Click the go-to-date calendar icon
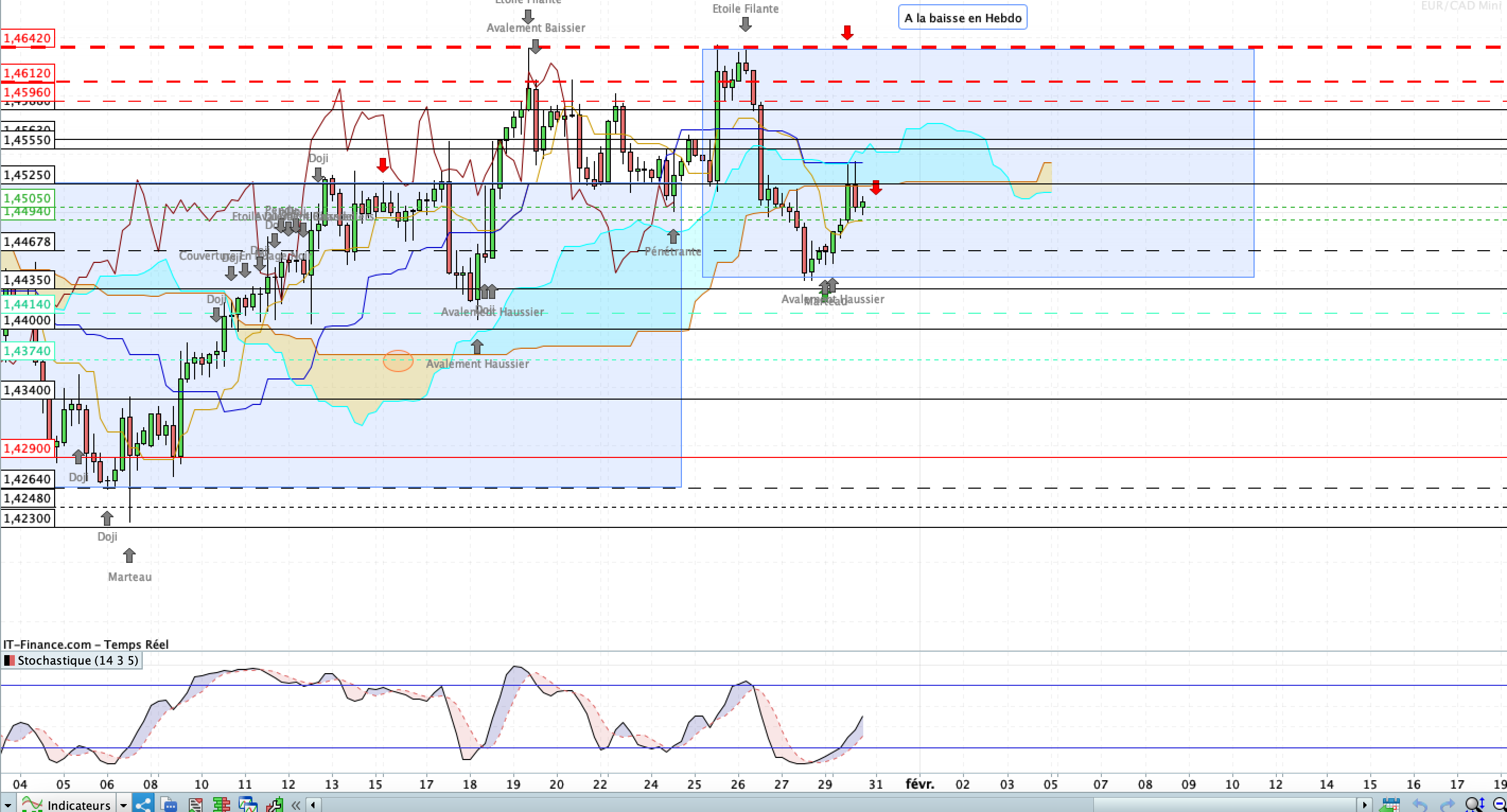Image resolution: width=1507 pixels, height=812 pixels. point(1389,805)
